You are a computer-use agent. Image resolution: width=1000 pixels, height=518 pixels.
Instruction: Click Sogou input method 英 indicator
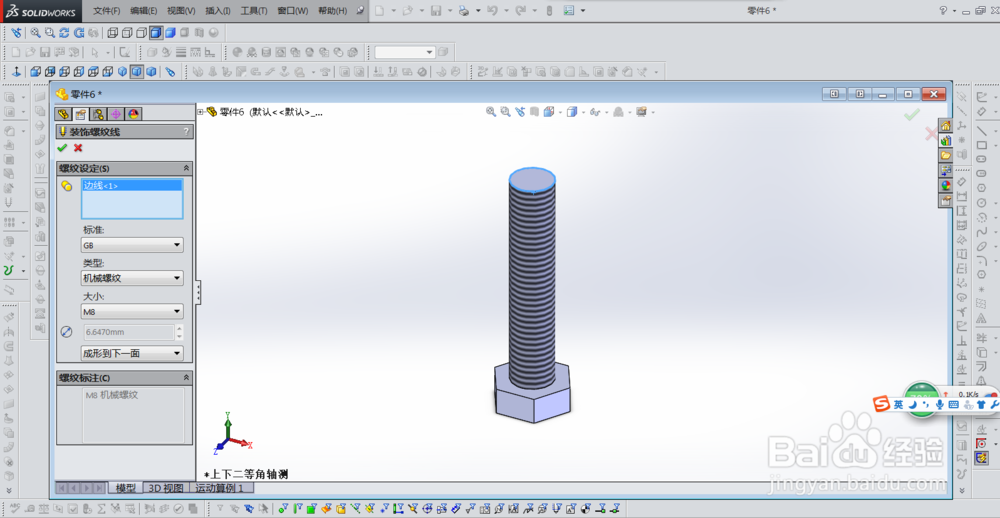(898, 404)
